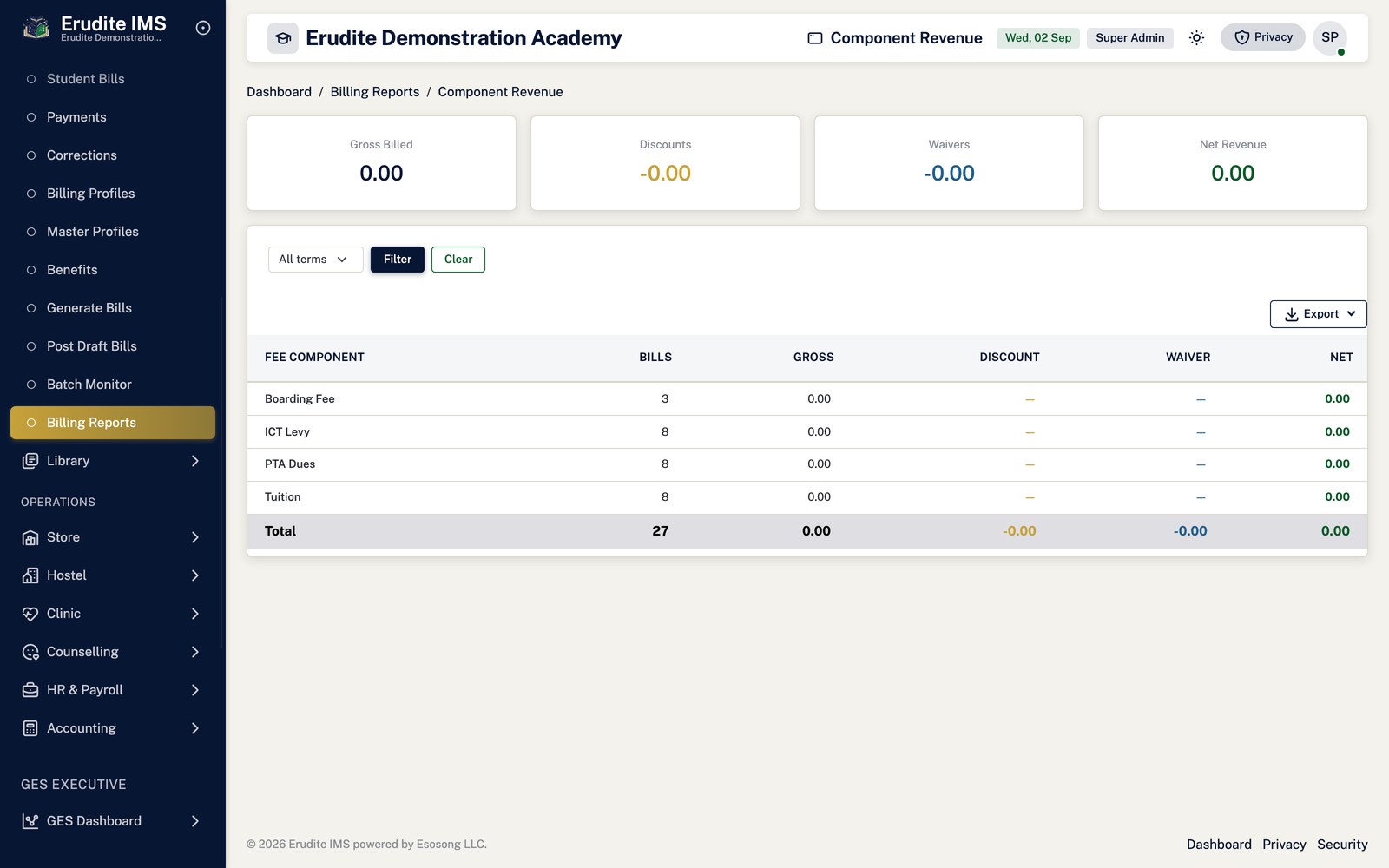Expand the Store menu chevron
Viewport: 1389px width, 868px height.
pyautogui.click(x=195, y=537)
